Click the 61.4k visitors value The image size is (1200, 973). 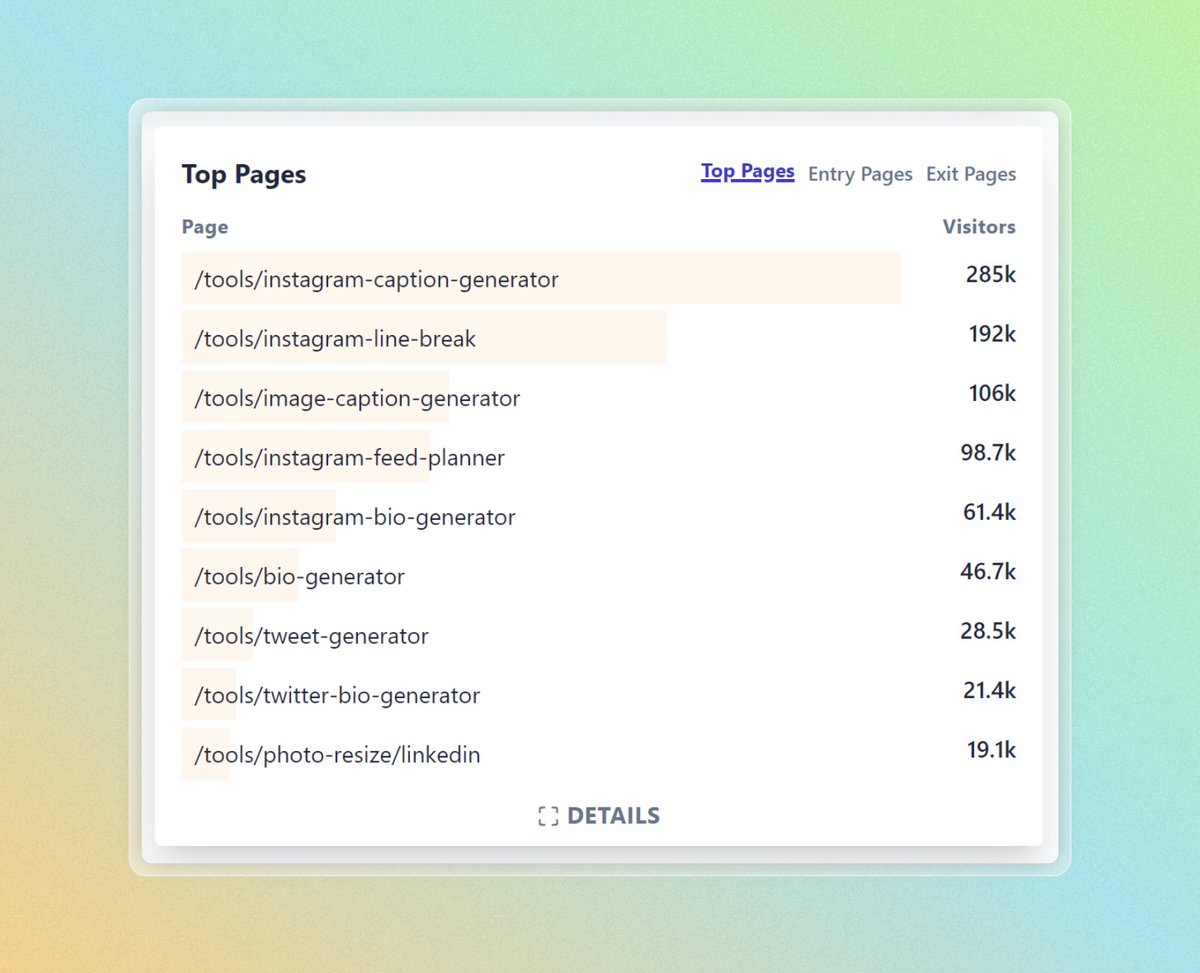989,512
